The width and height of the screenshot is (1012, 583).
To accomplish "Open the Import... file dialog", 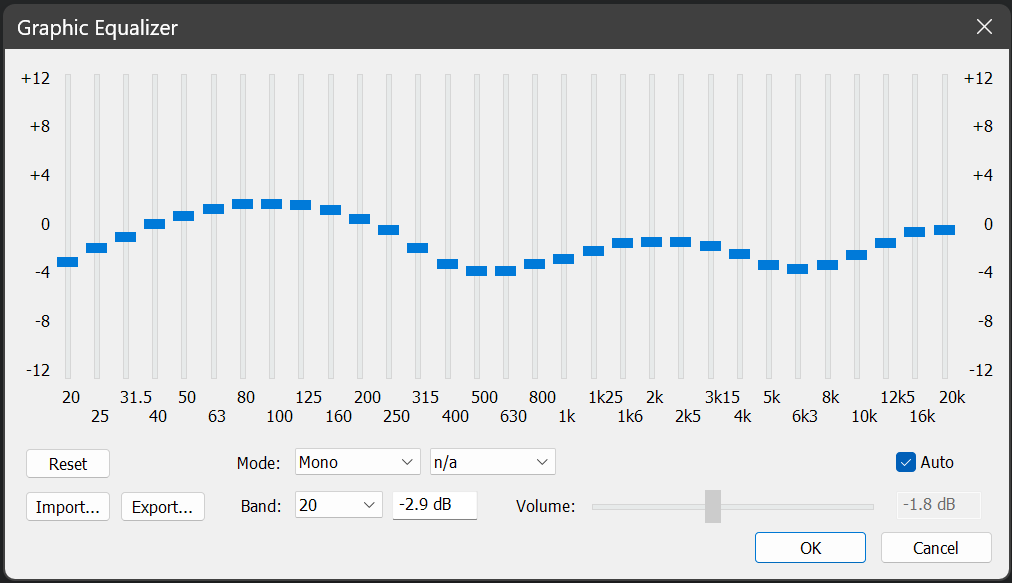I will tap(67, 507).
